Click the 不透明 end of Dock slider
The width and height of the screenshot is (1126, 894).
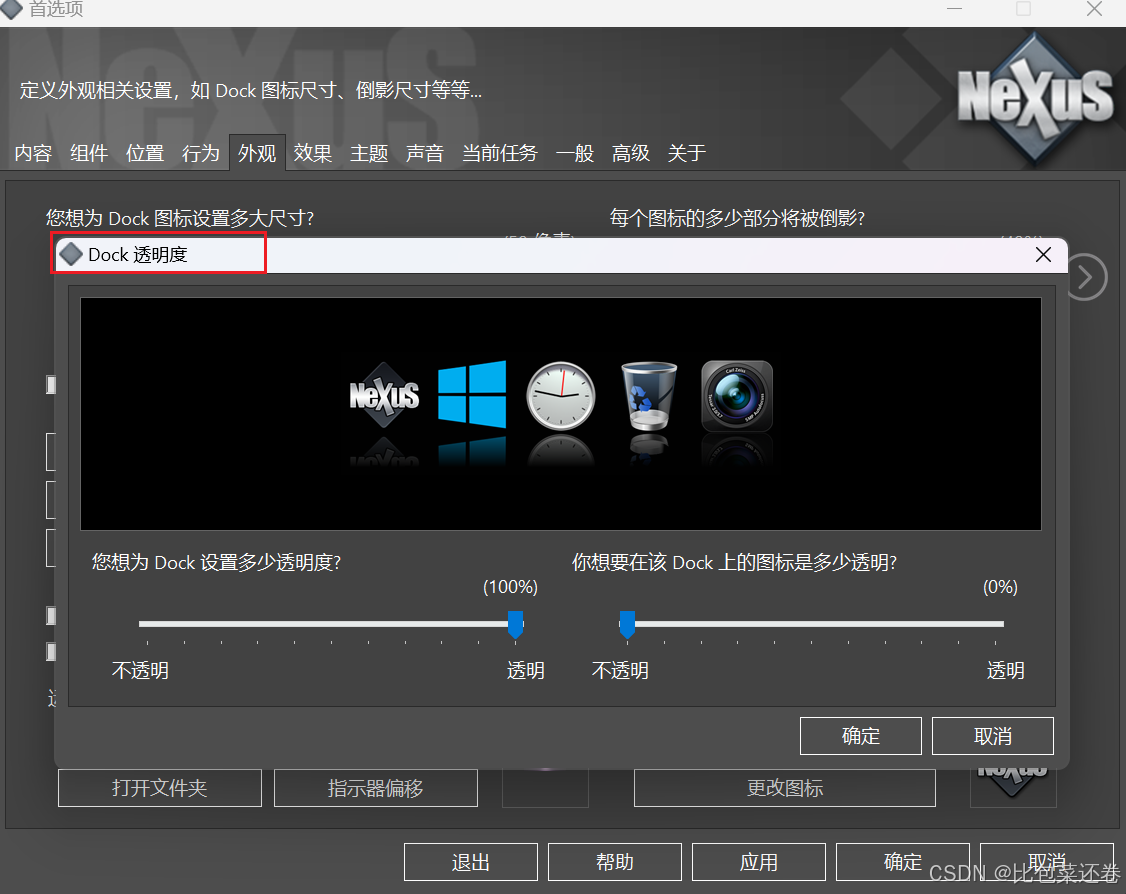pos(141,670)
